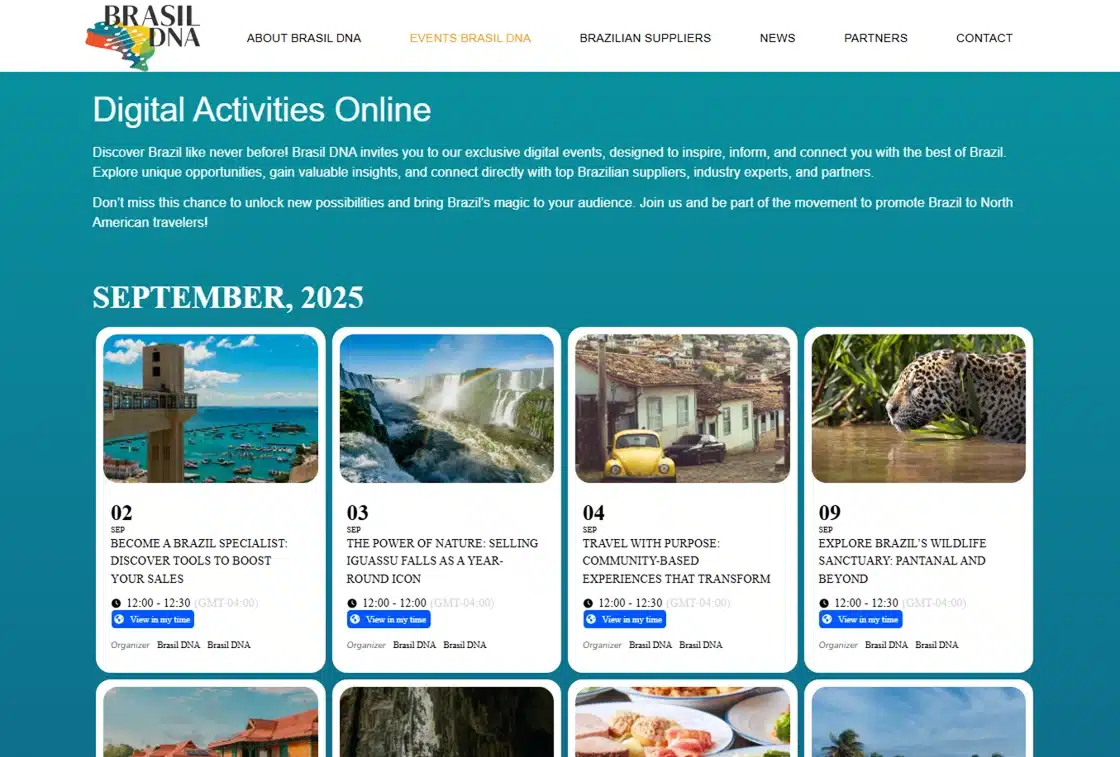Open the Partners page
The width and height of the screenshot is (1120, 757).
pyautogui.click(x=876, y=38)
